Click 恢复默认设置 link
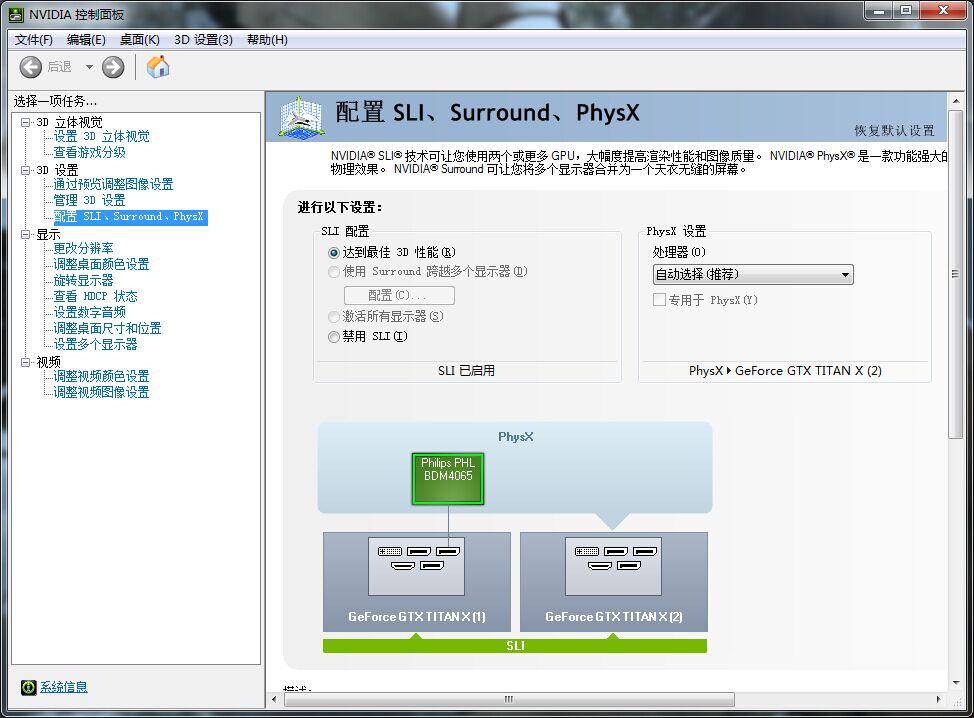Screen dimensions: 974x718 (894, 130)
